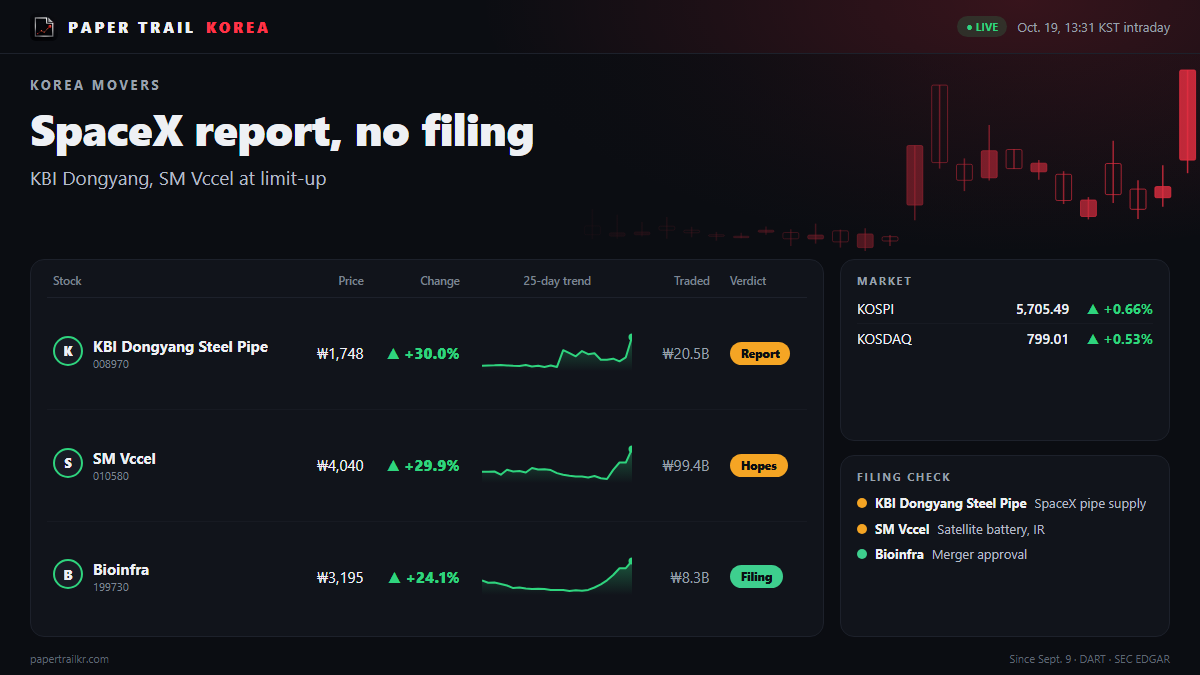
Task: Click the Paper Trail logo icon
Action: (44, 27)
